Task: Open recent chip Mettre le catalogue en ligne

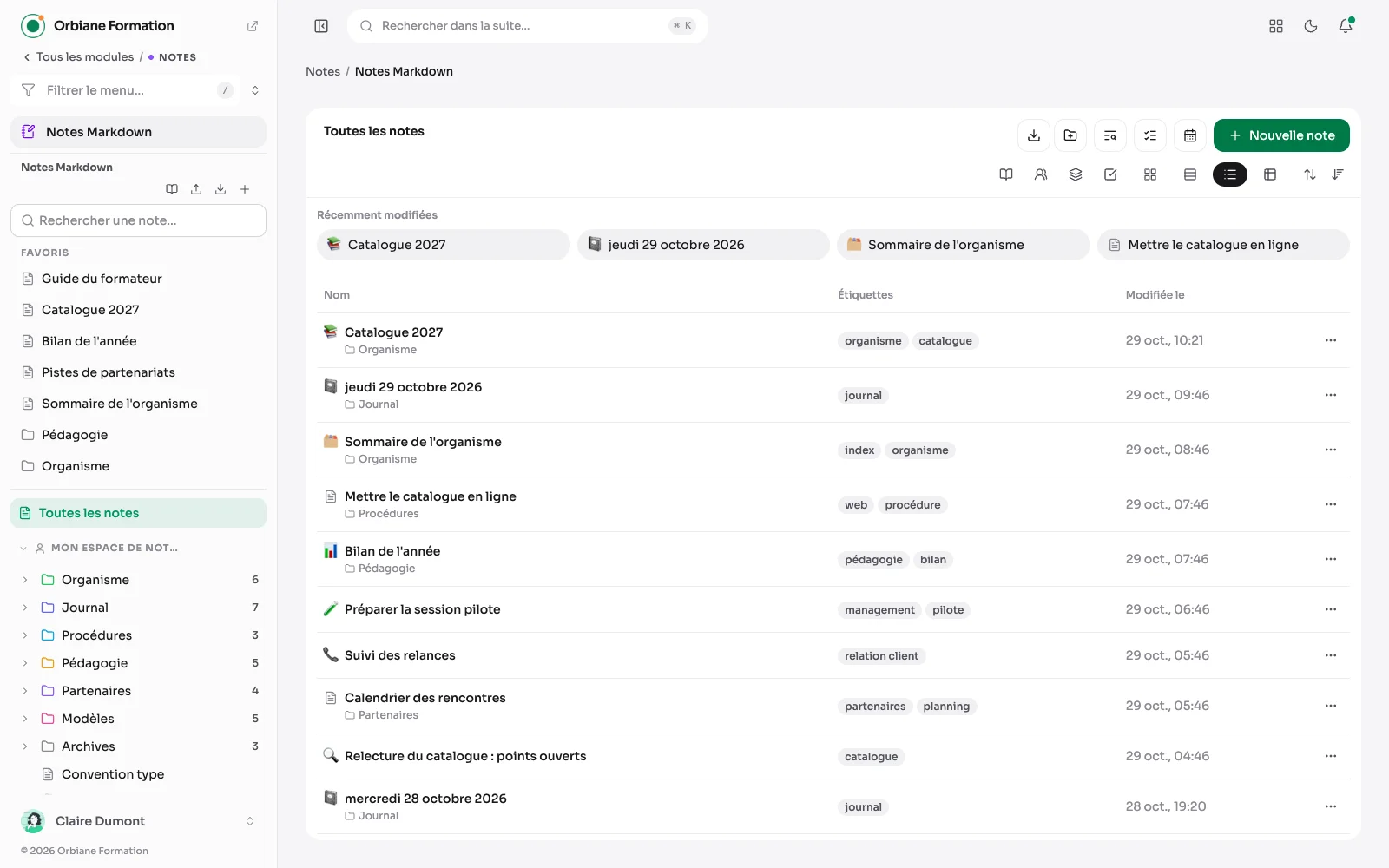Action: pos(1223,245)
